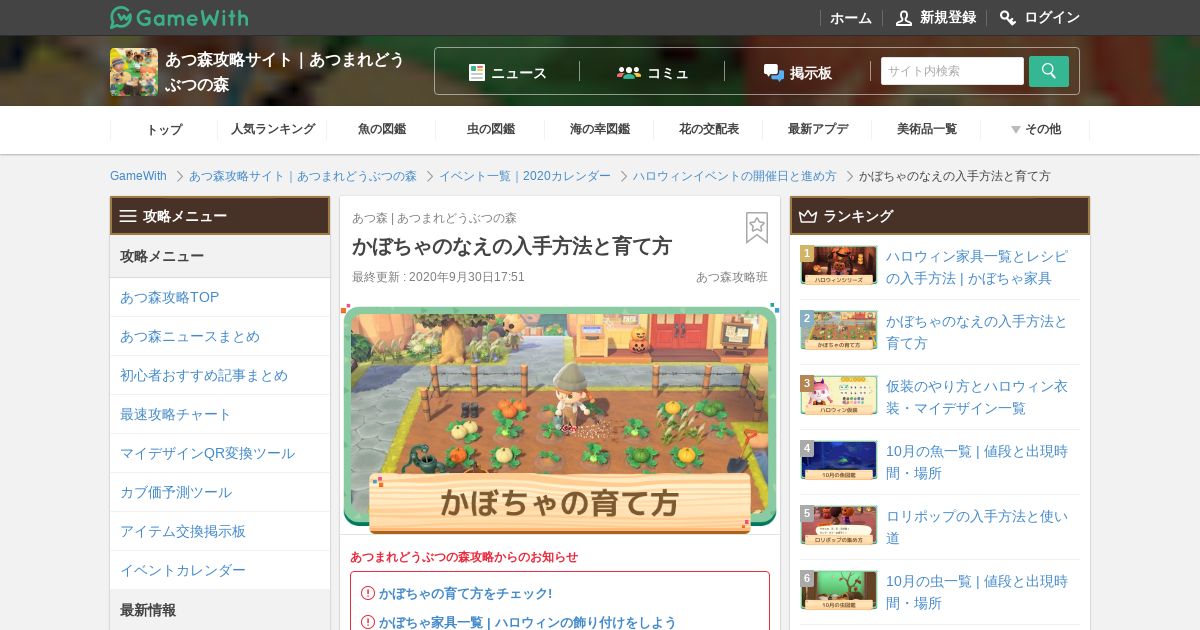
Task: Click the alert icon beside かぼちゃの育て方をチェック
Action: click(x=367, y=593)
